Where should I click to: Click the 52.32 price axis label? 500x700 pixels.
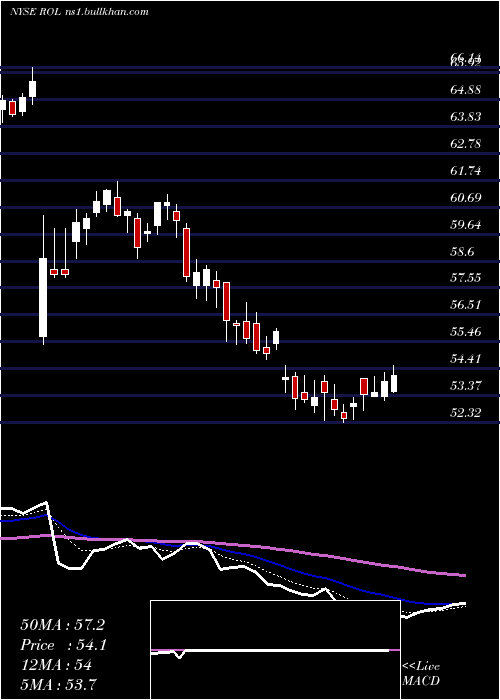(x=466, y=412)
